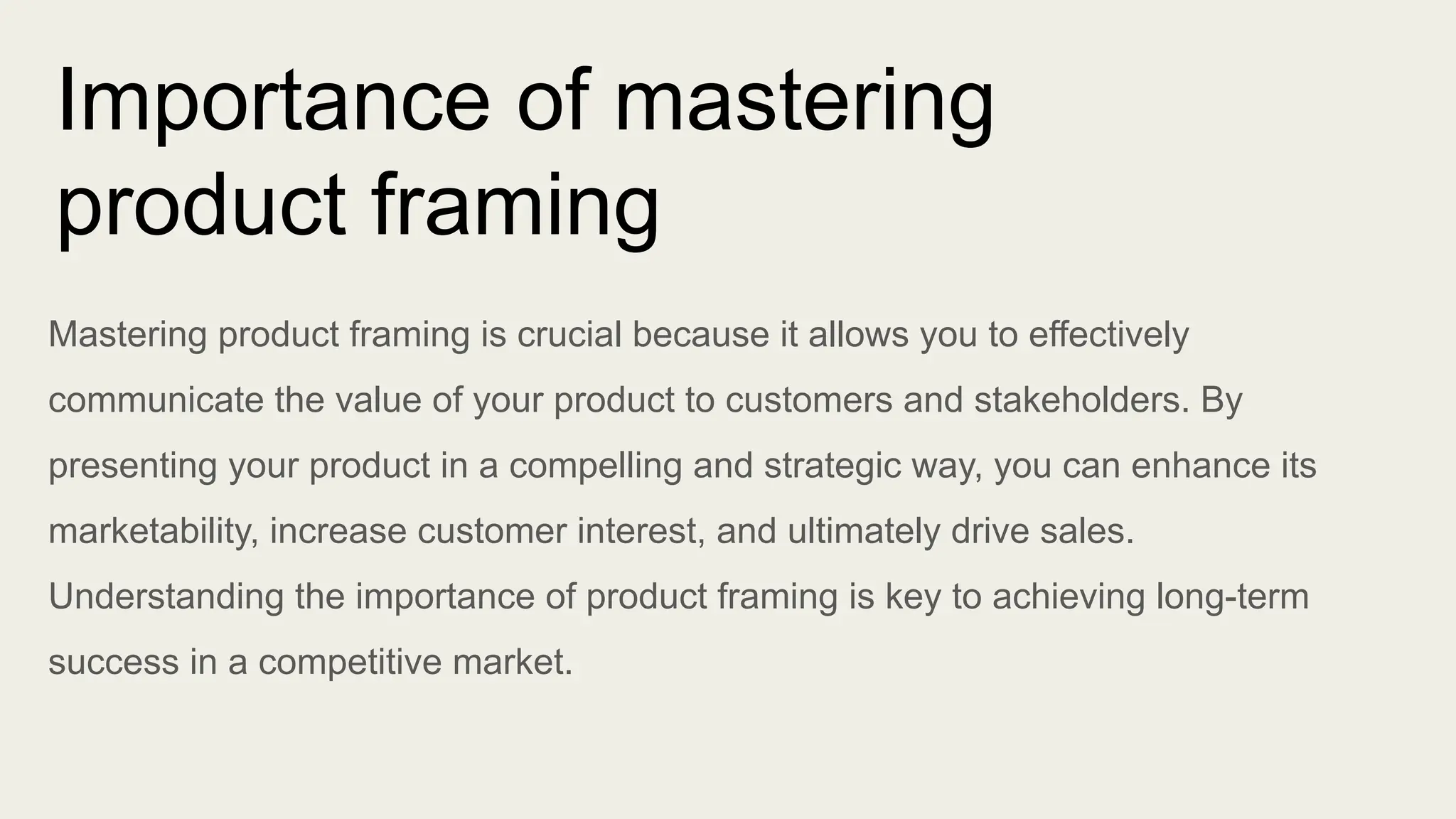Click the word "competitive" in the final line
1456x819 pixels.
coord(350,663)
